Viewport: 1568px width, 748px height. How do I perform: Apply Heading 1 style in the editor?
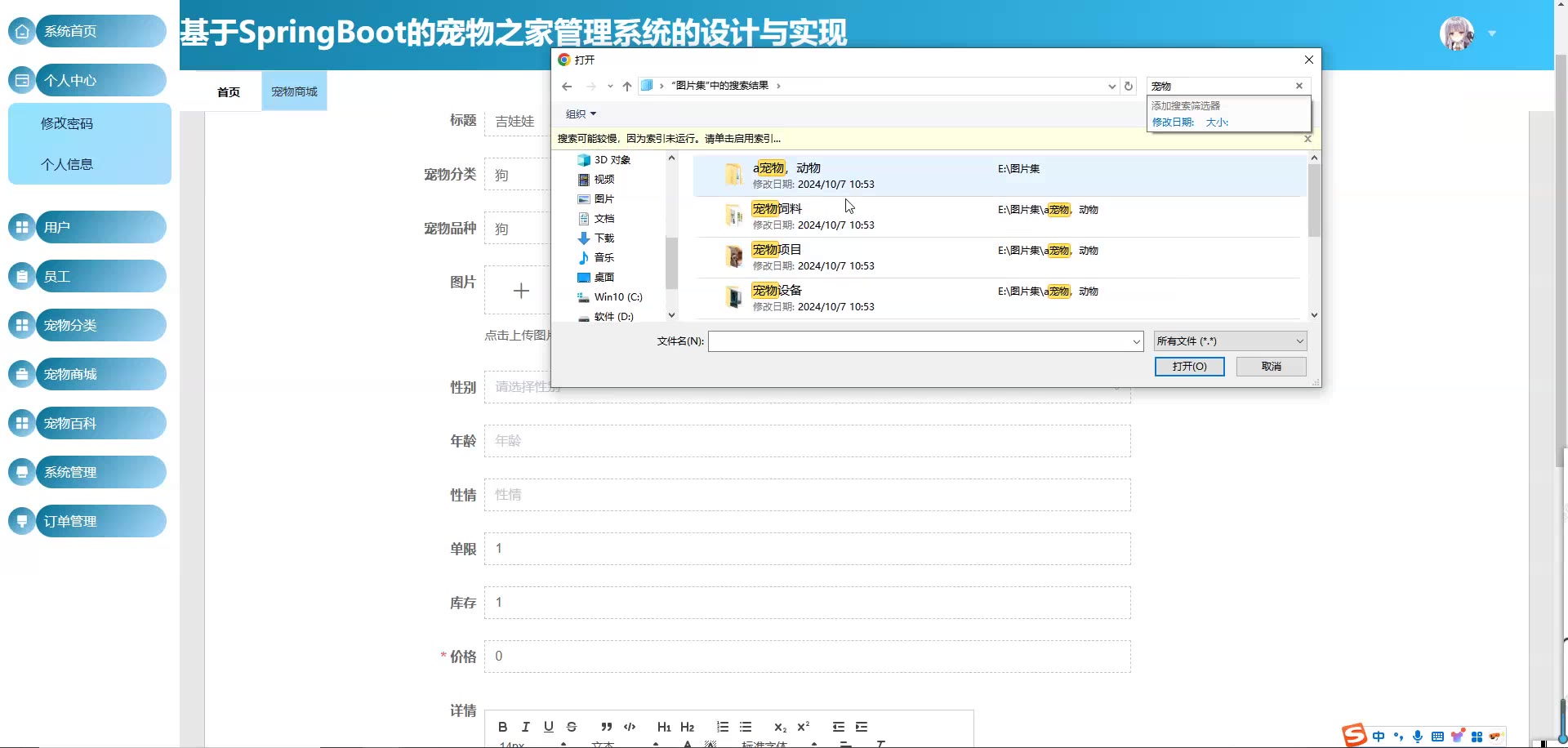664,727
